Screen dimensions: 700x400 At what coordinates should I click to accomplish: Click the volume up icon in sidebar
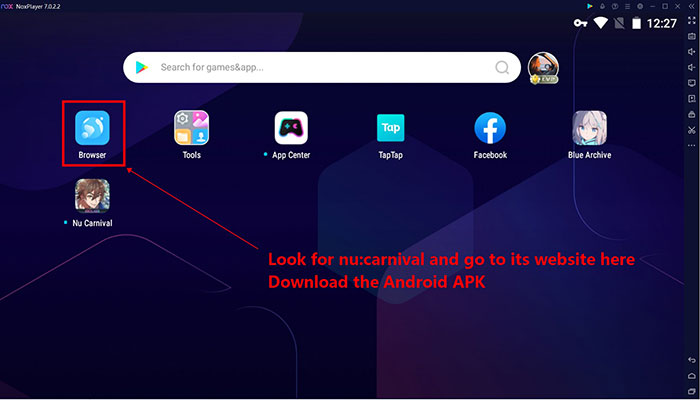(x=692, y=52)
